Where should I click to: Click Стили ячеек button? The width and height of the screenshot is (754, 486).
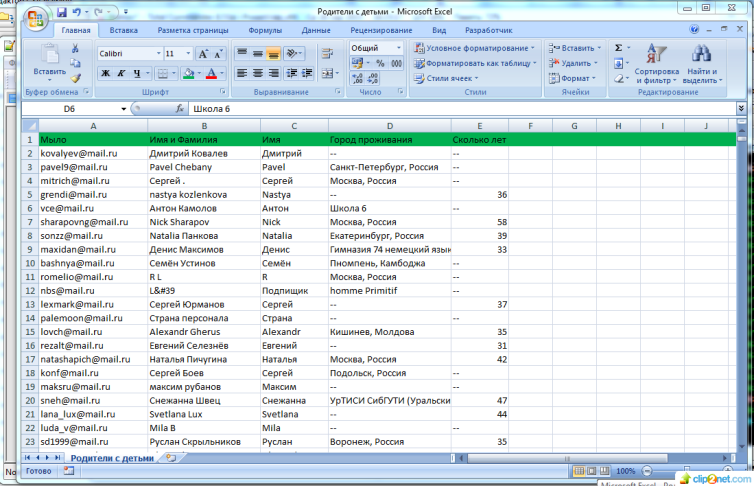click(449, 78)
